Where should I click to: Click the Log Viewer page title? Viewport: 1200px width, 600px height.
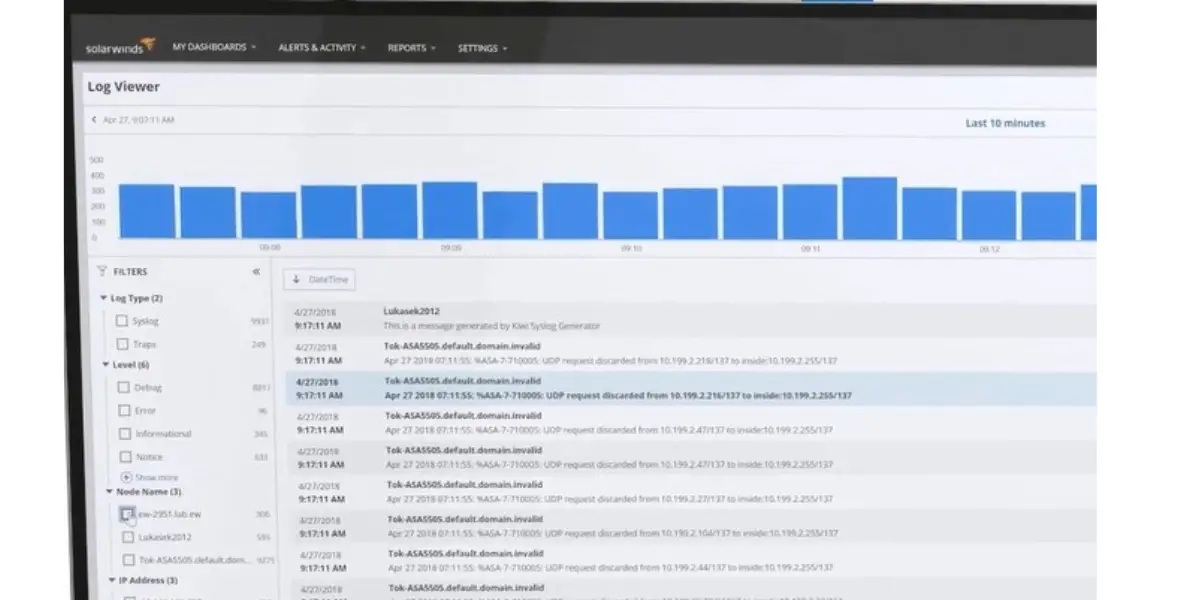tap(123, 87)
